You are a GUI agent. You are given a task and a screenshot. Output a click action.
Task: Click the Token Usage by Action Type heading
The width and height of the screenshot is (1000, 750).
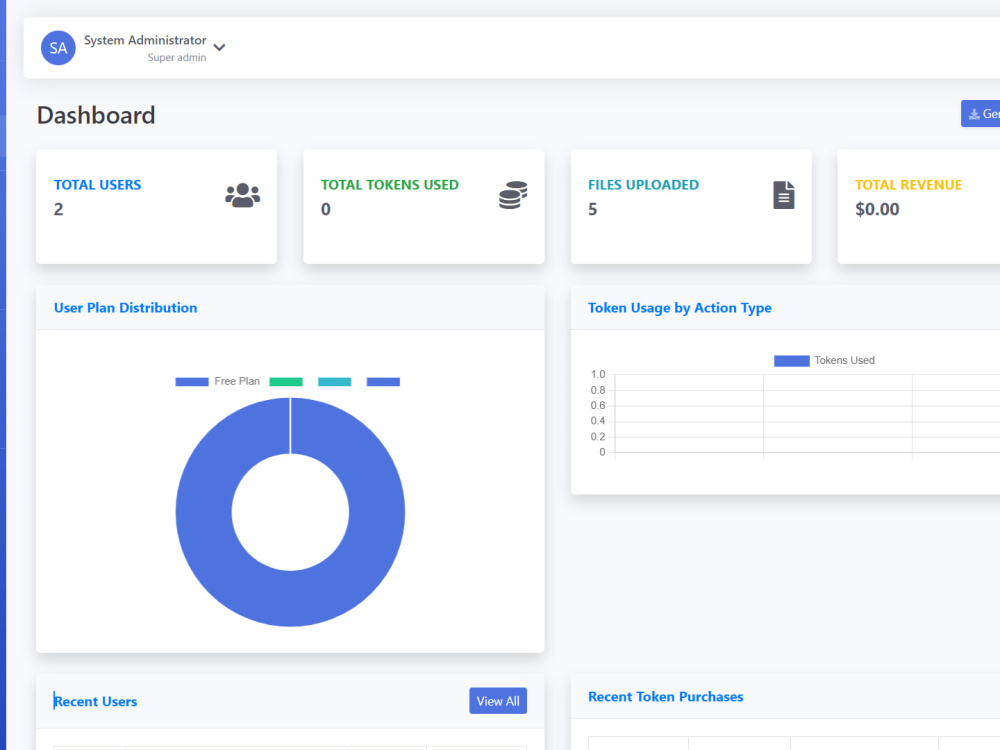[x=680, y=308]
